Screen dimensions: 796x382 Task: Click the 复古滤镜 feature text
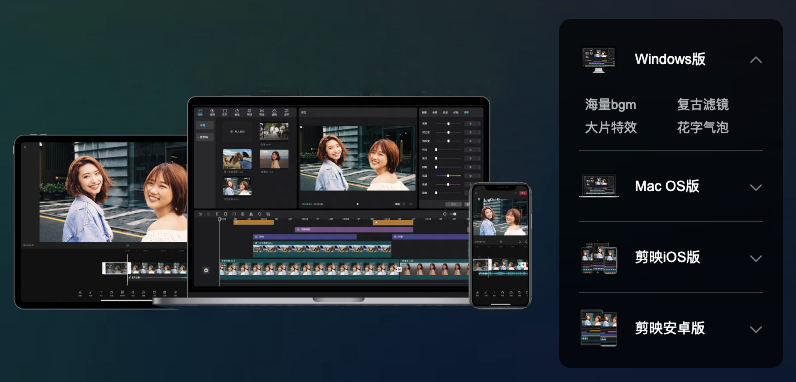703,105
